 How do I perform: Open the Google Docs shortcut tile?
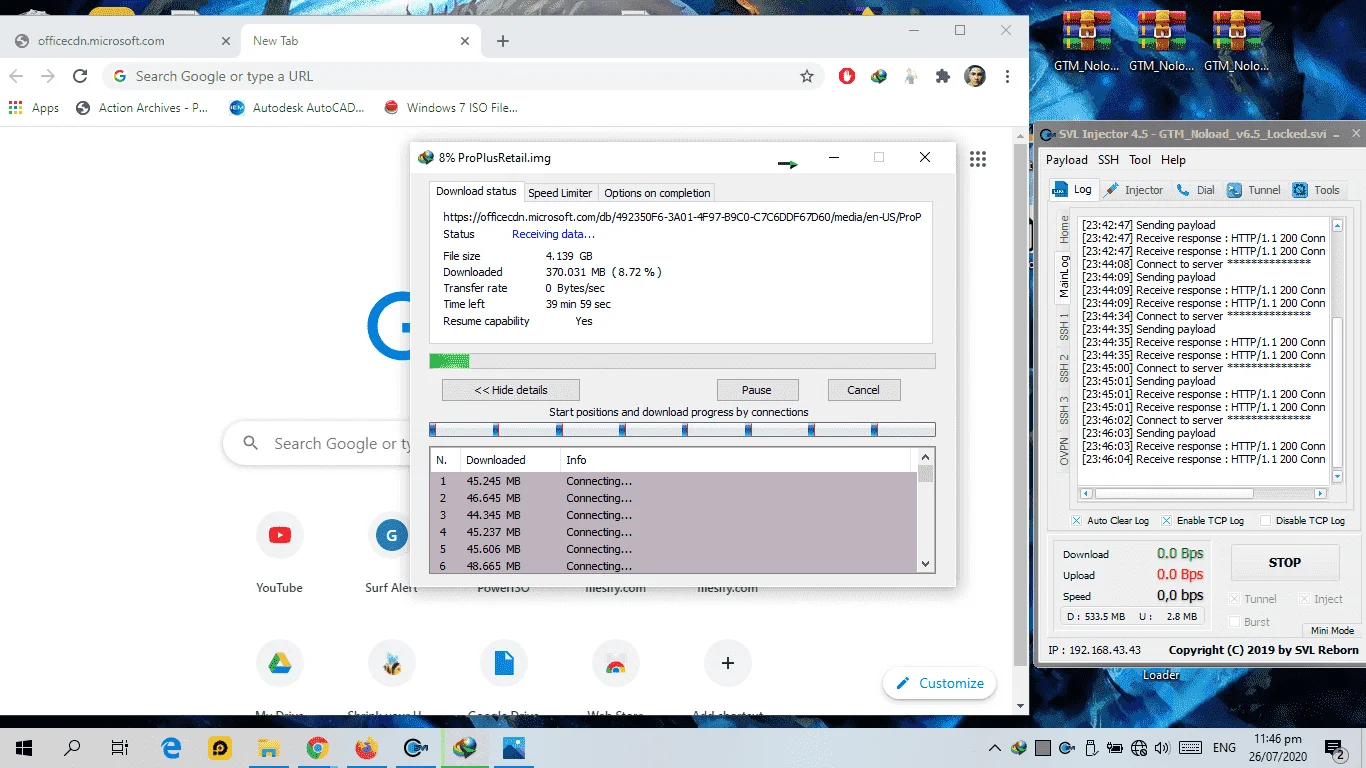(504, 662)
